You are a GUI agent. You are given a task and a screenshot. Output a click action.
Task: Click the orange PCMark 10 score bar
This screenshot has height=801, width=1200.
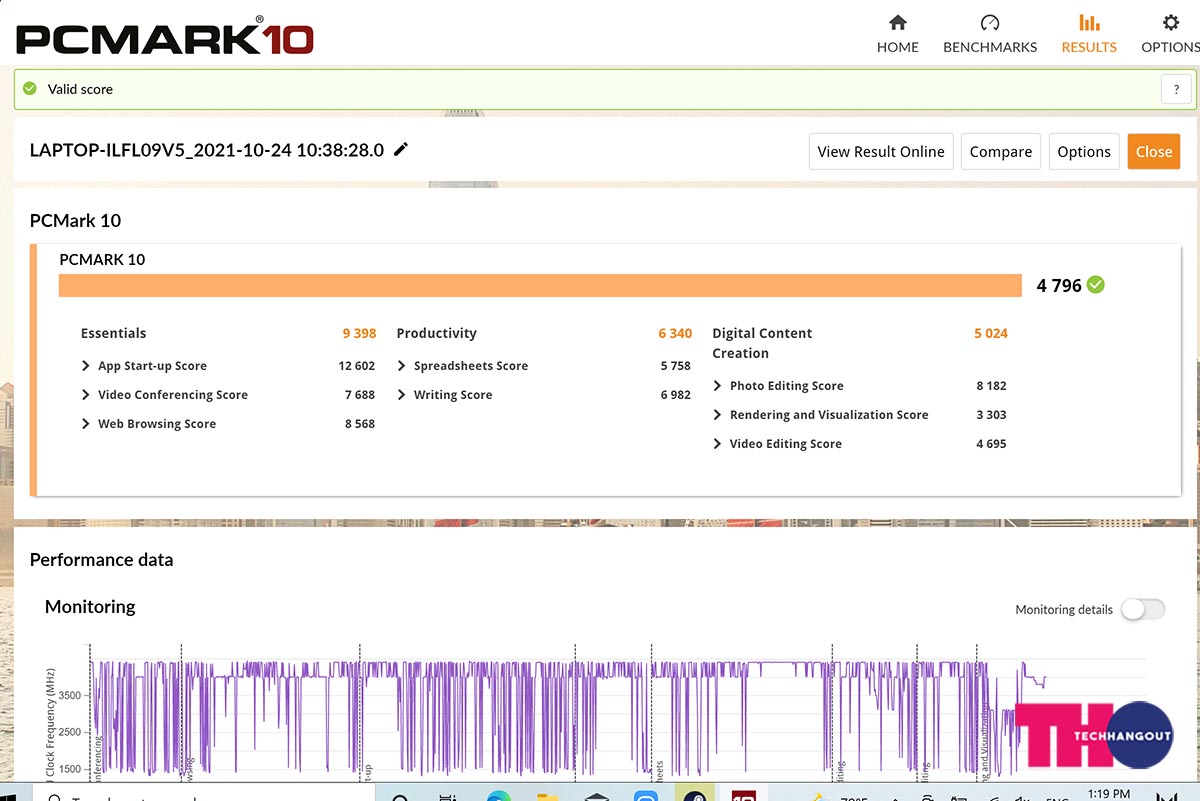(540, 285)
